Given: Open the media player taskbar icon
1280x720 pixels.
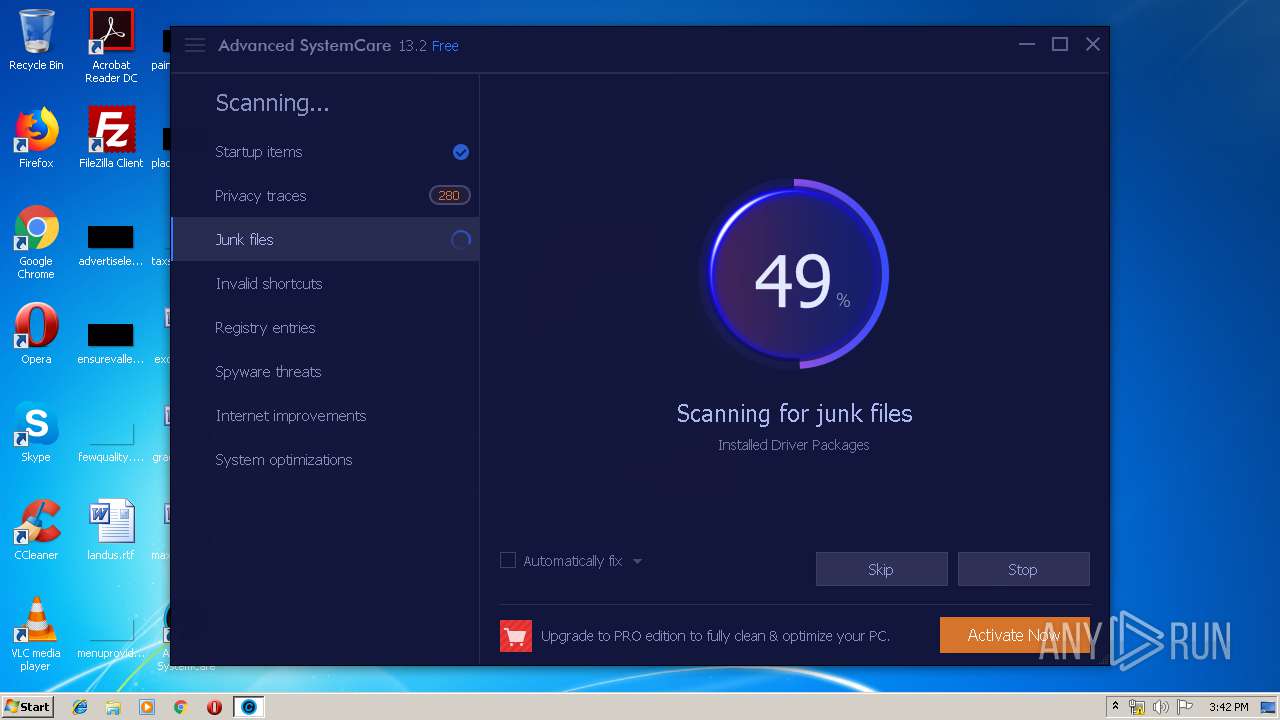Looking at the screenshot, I should tap(147, 707).
